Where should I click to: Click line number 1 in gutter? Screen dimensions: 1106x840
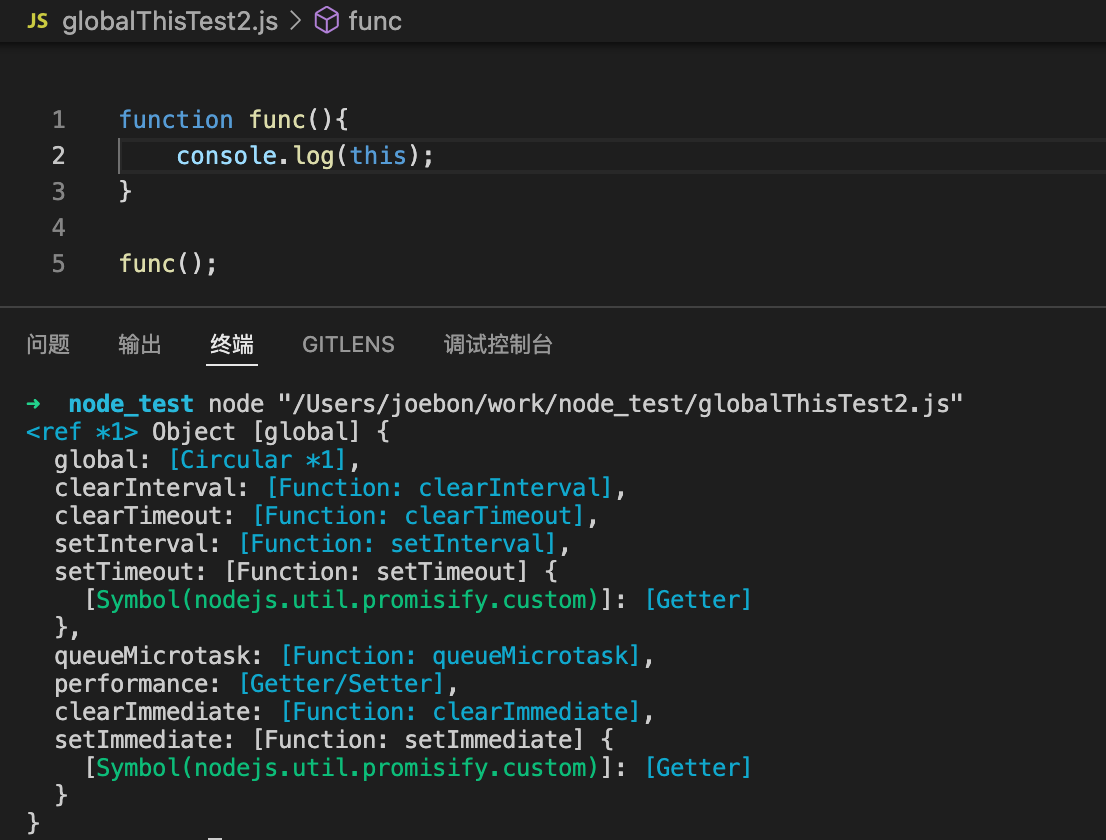[x=59, y=119]
